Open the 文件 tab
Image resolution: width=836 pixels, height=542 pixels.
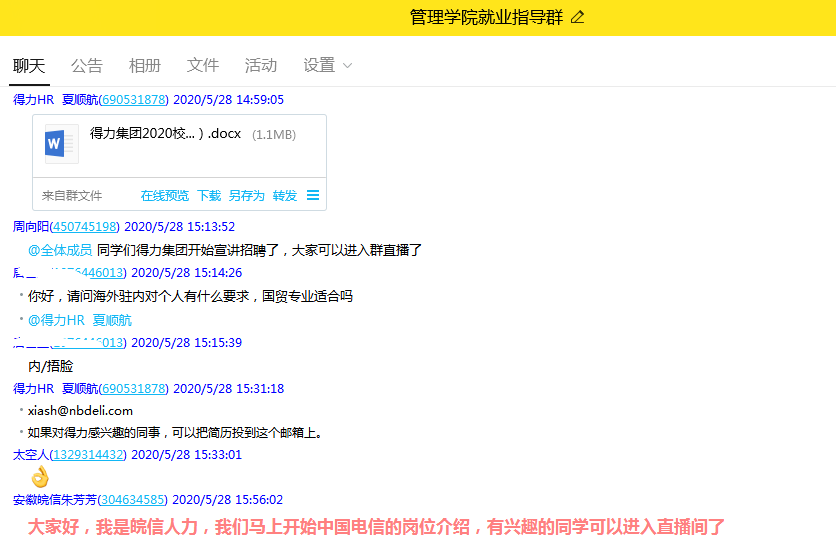coord(203,65)
